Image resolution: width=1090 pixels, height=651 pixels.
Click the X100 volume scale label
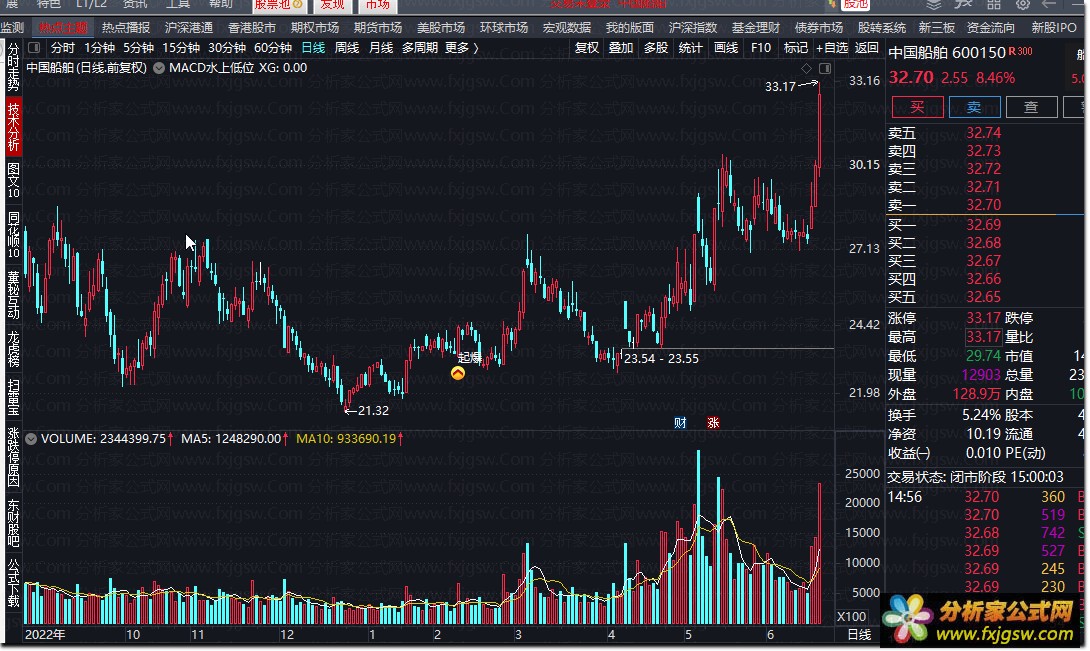852,617
